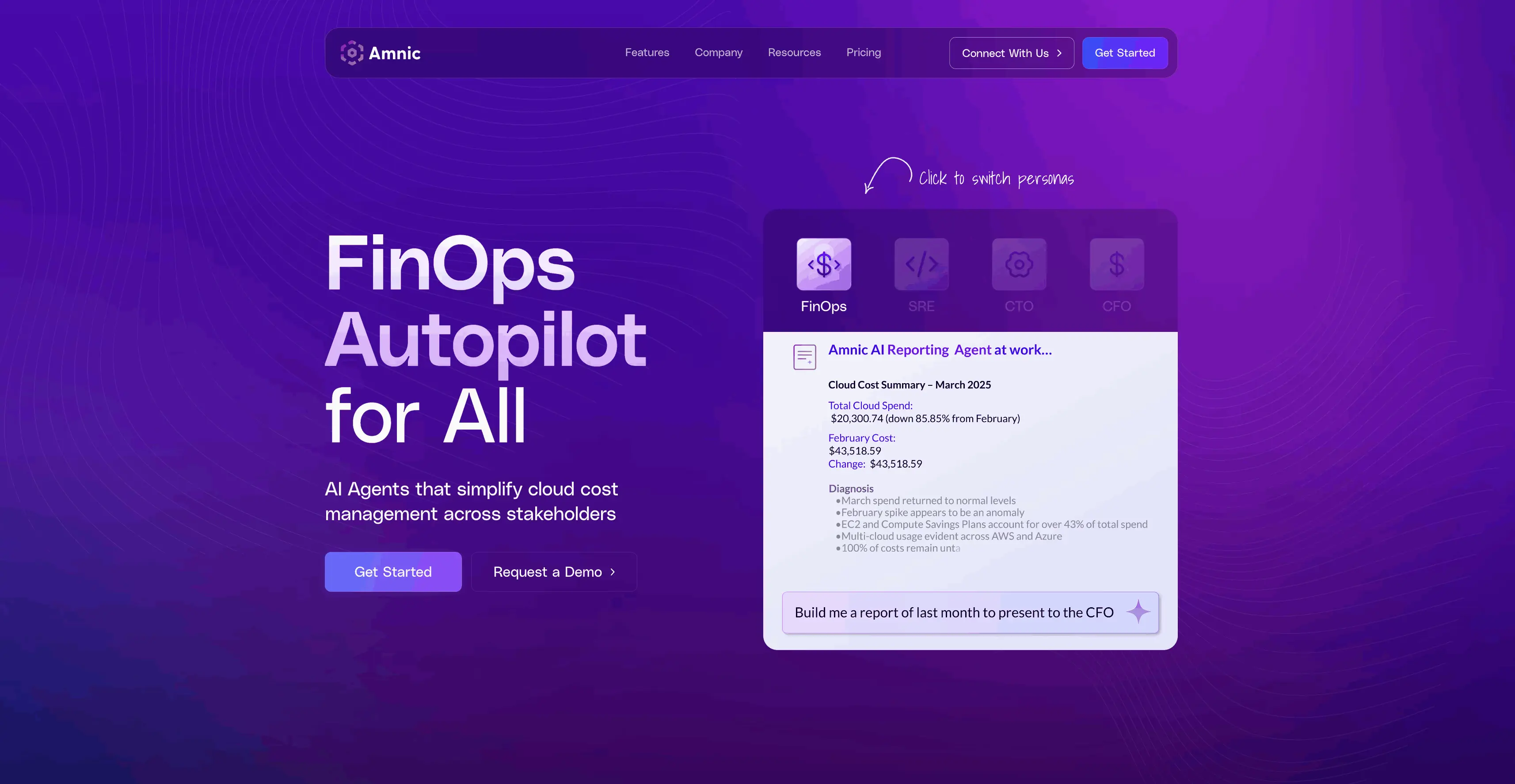Image resolution: width=1515 pixels, height=784 pixels.
Task: Select the FinOps tab label
Action: click(823, 306)
